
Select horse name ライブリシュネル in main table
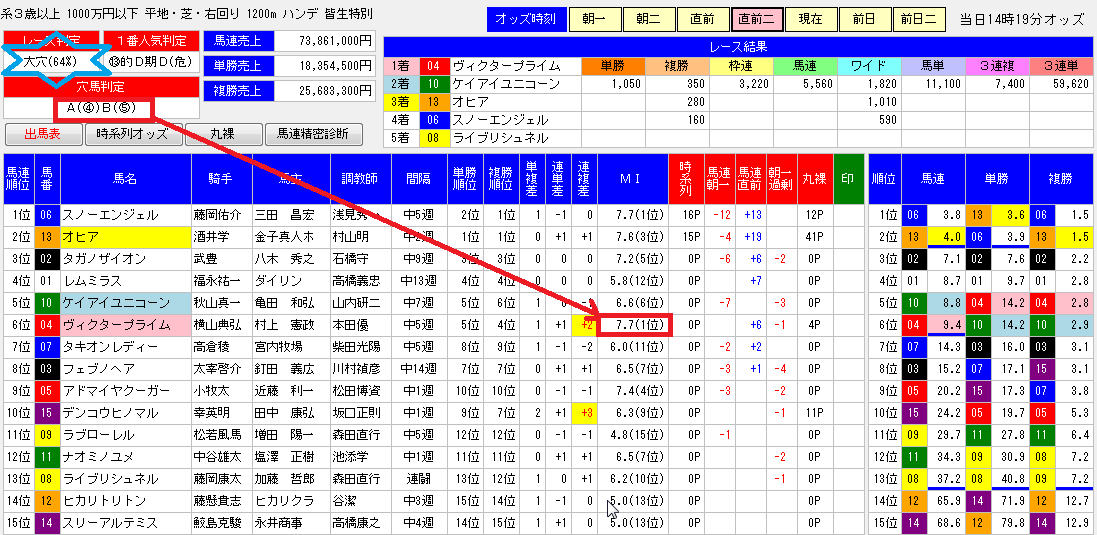[x=125, y=479]
